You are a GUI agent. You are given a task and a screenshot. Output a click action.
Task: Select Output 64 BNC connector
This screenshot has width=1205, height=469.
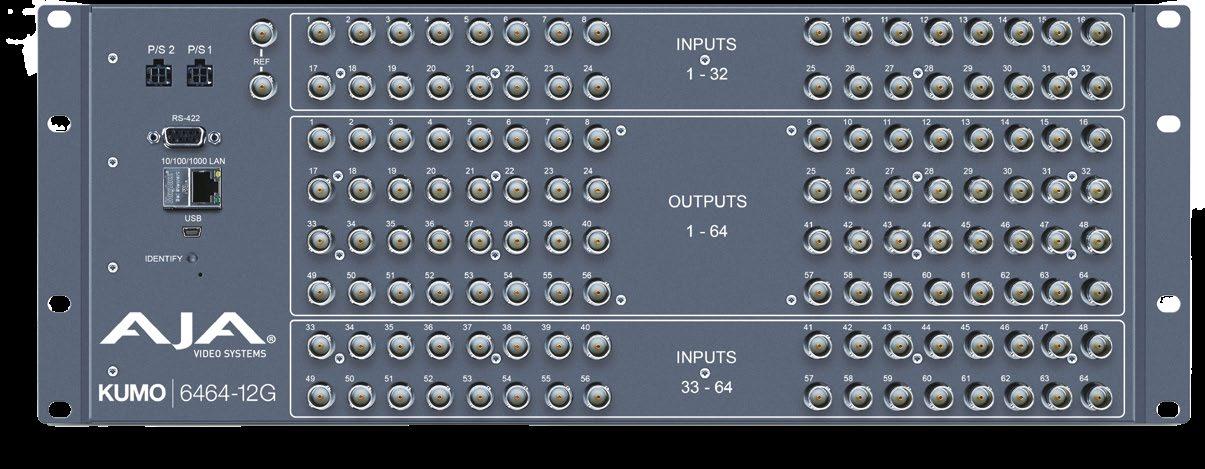point(1095,291)
